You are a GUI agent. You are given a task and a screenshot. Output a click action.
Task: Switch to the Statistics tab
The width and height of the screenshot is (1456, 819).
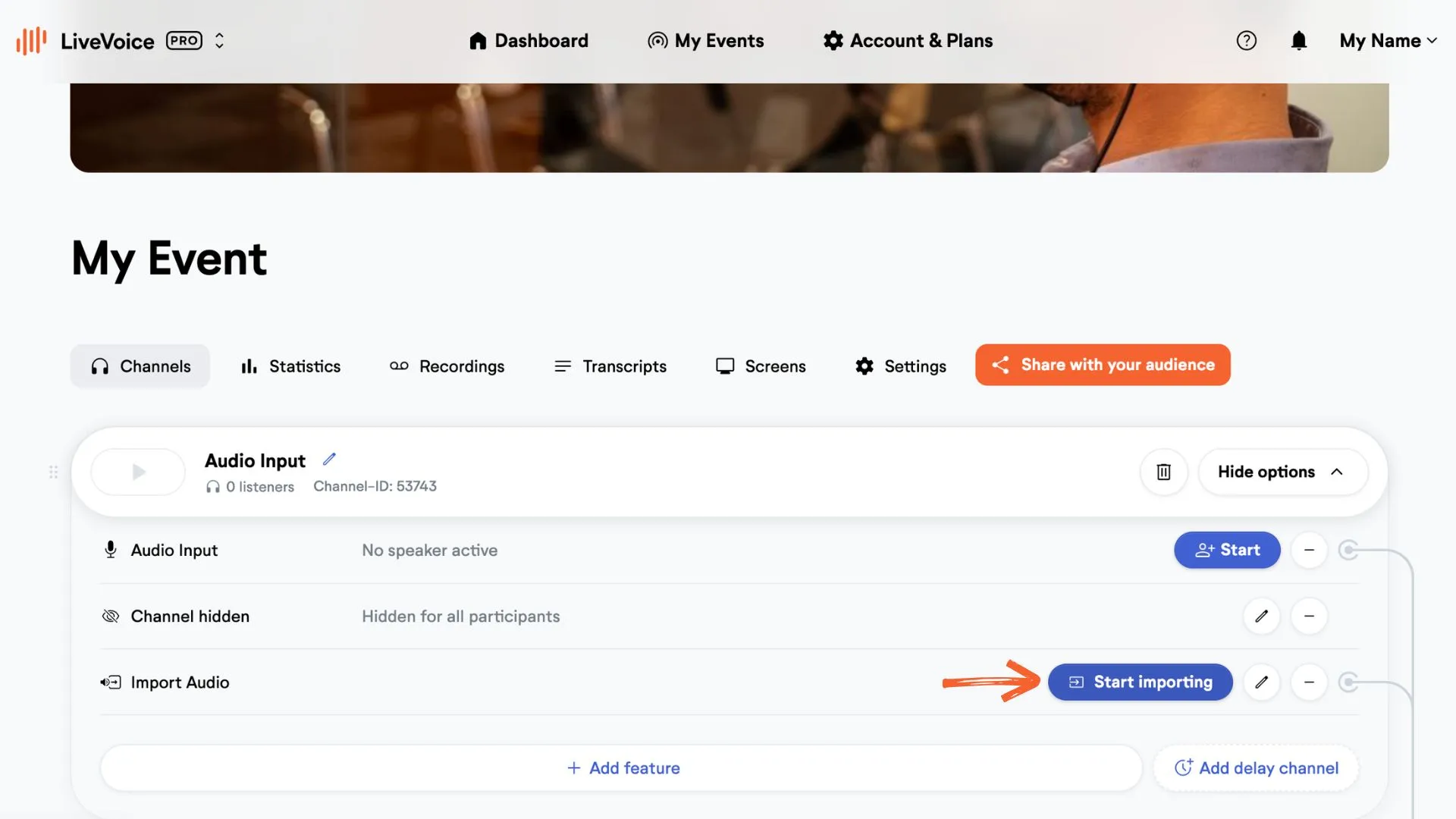(290, 366)
